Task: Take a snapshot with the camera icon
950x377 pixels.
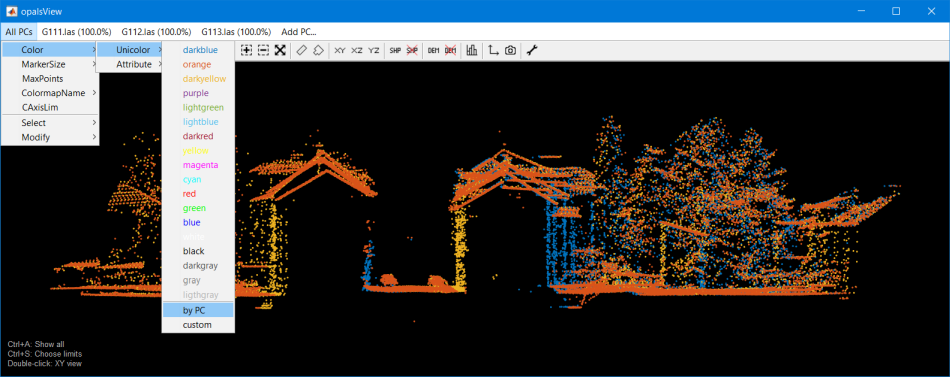Action: [x=510, y=50]
